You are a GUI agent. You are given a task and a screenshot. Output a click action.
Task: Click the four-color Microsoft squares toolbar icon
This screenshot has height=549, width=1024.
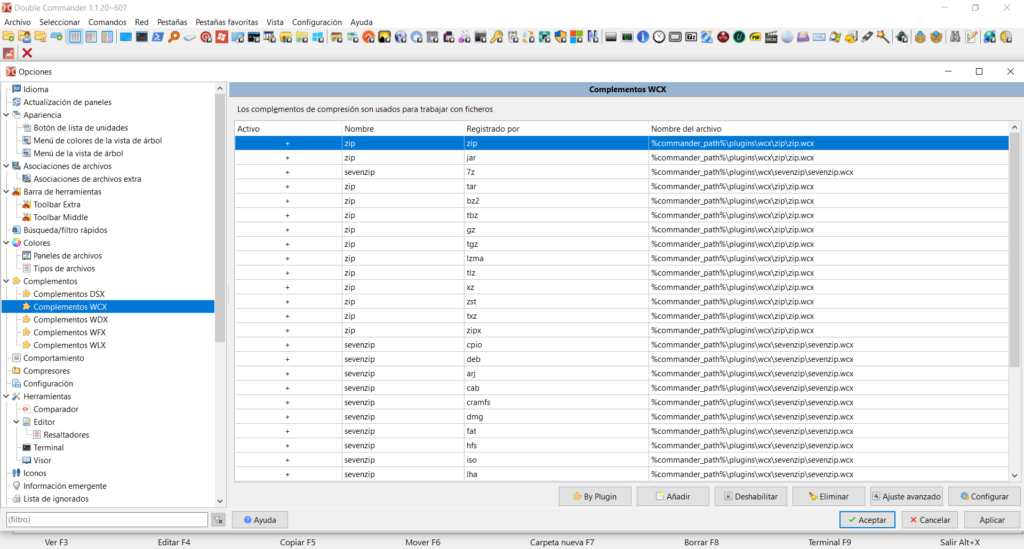(576, 37)
